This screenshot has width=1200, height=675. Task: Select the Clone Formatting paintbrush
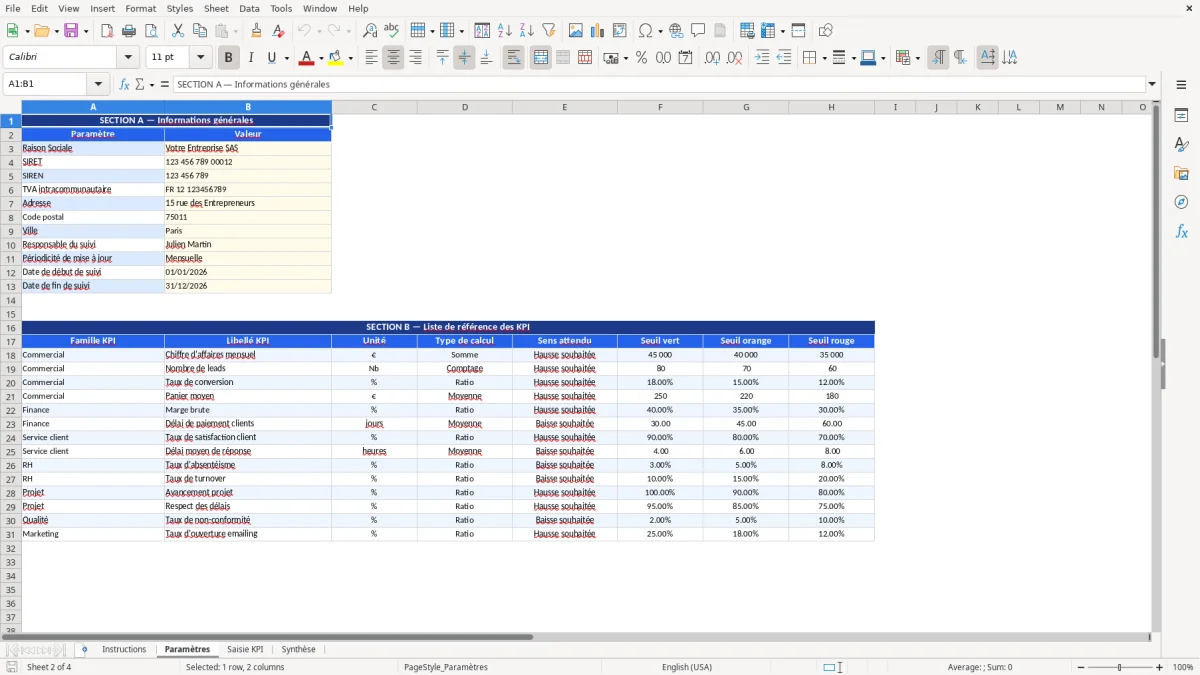(x=257, y=31)
